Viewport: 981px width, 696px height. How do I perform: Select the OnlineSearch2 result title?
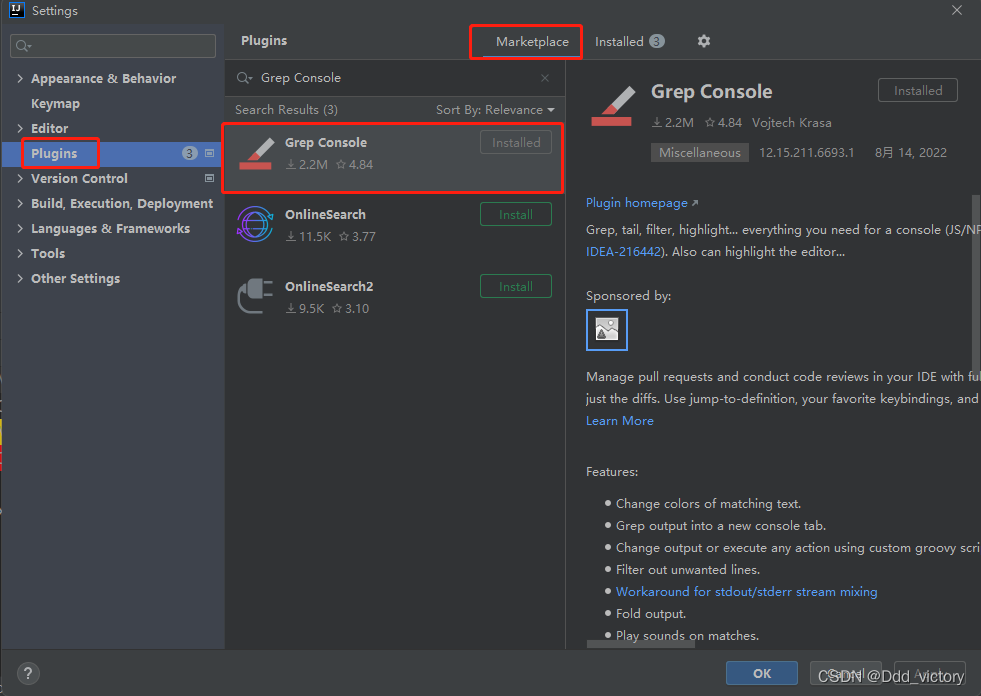pos(329,287)
